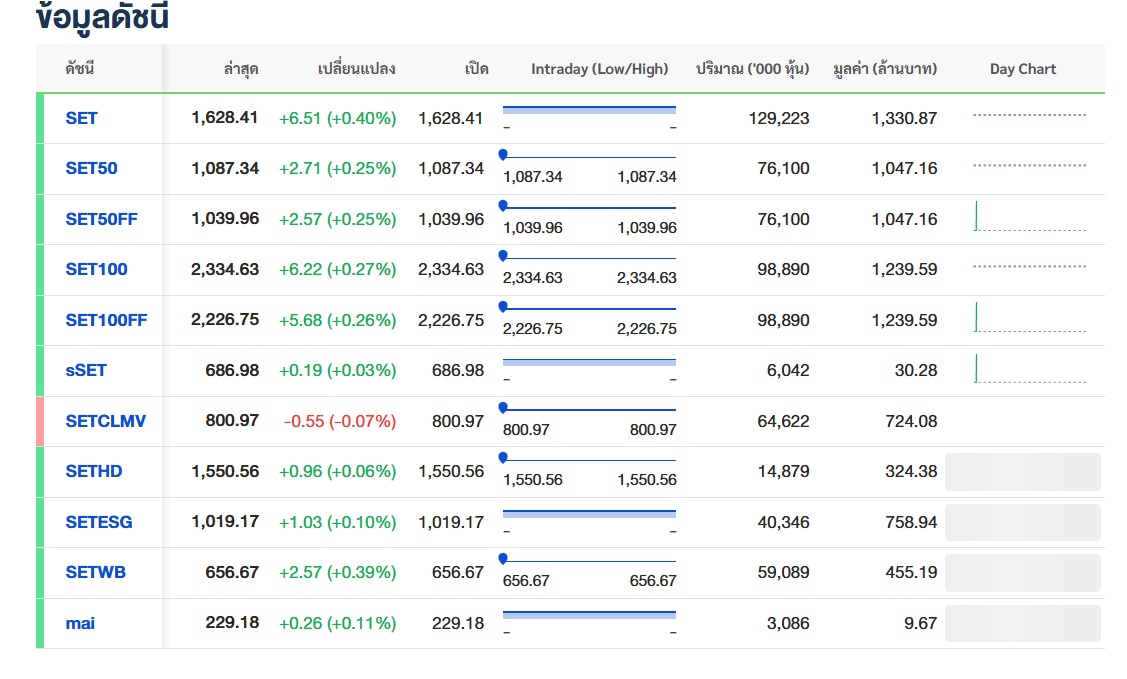The width and height of the screenshot is (1127, 679).
Task: Click the เปิด column header
Action: (477, 69)
